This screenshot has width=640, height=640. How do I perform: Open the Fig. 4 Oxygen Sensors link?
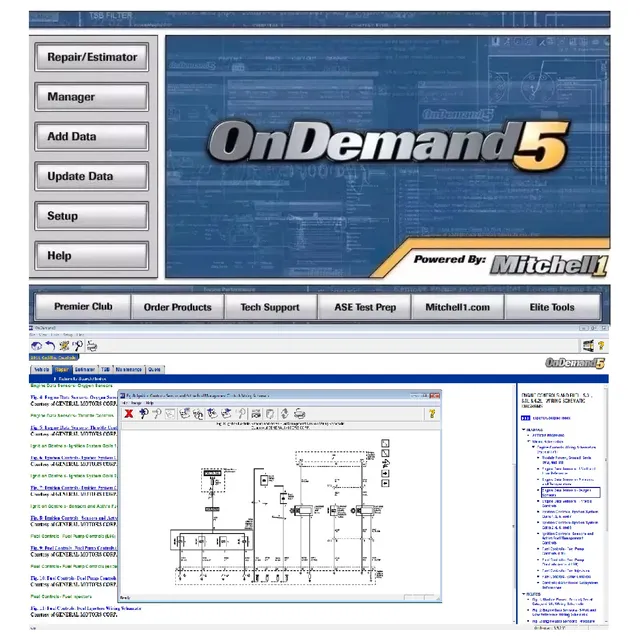[x=73, y=397]
